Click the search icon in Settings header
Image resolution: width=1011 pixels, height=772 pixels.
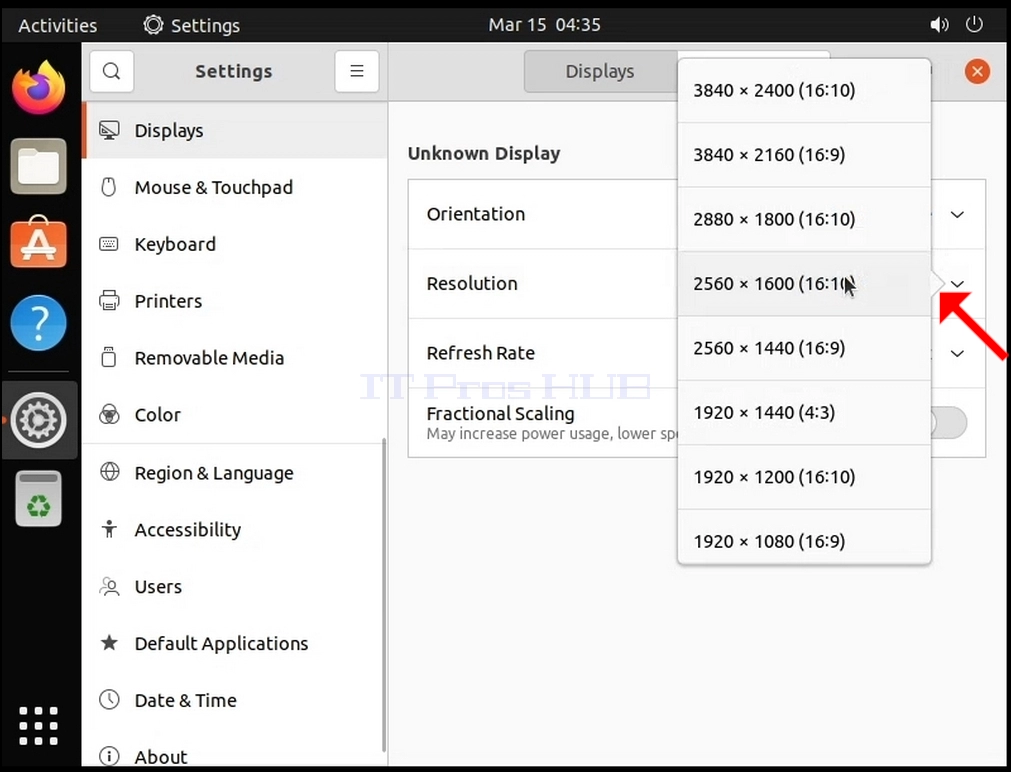tap(112, 71)
